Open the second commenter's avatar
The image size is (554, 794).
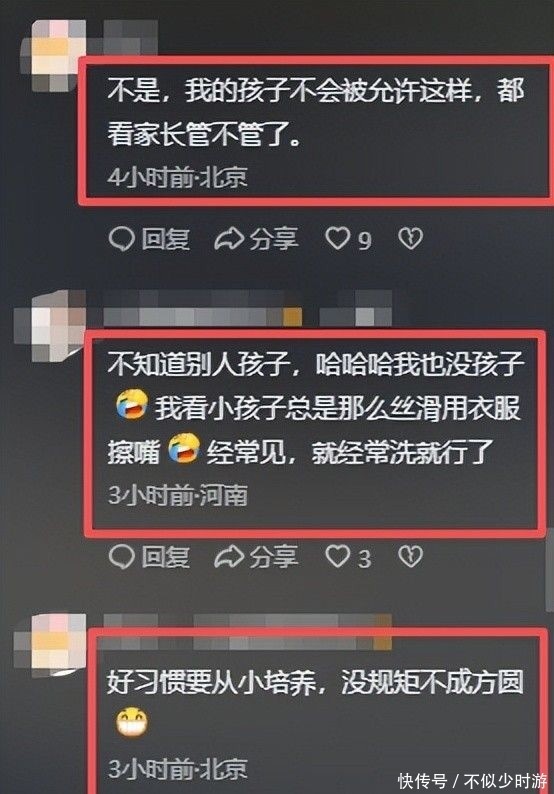tap(51, 326)
